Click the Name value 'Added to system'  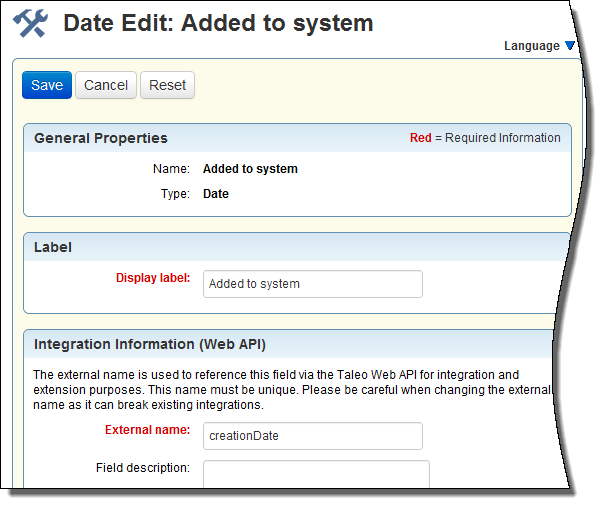pyautogui.click(x=250, y=169)
